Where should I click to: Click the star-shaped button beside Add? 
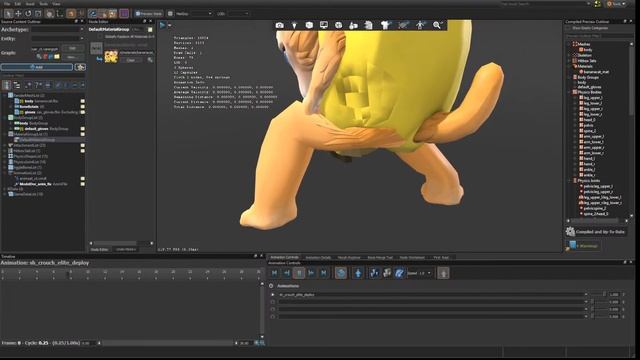tap(80, 67)
